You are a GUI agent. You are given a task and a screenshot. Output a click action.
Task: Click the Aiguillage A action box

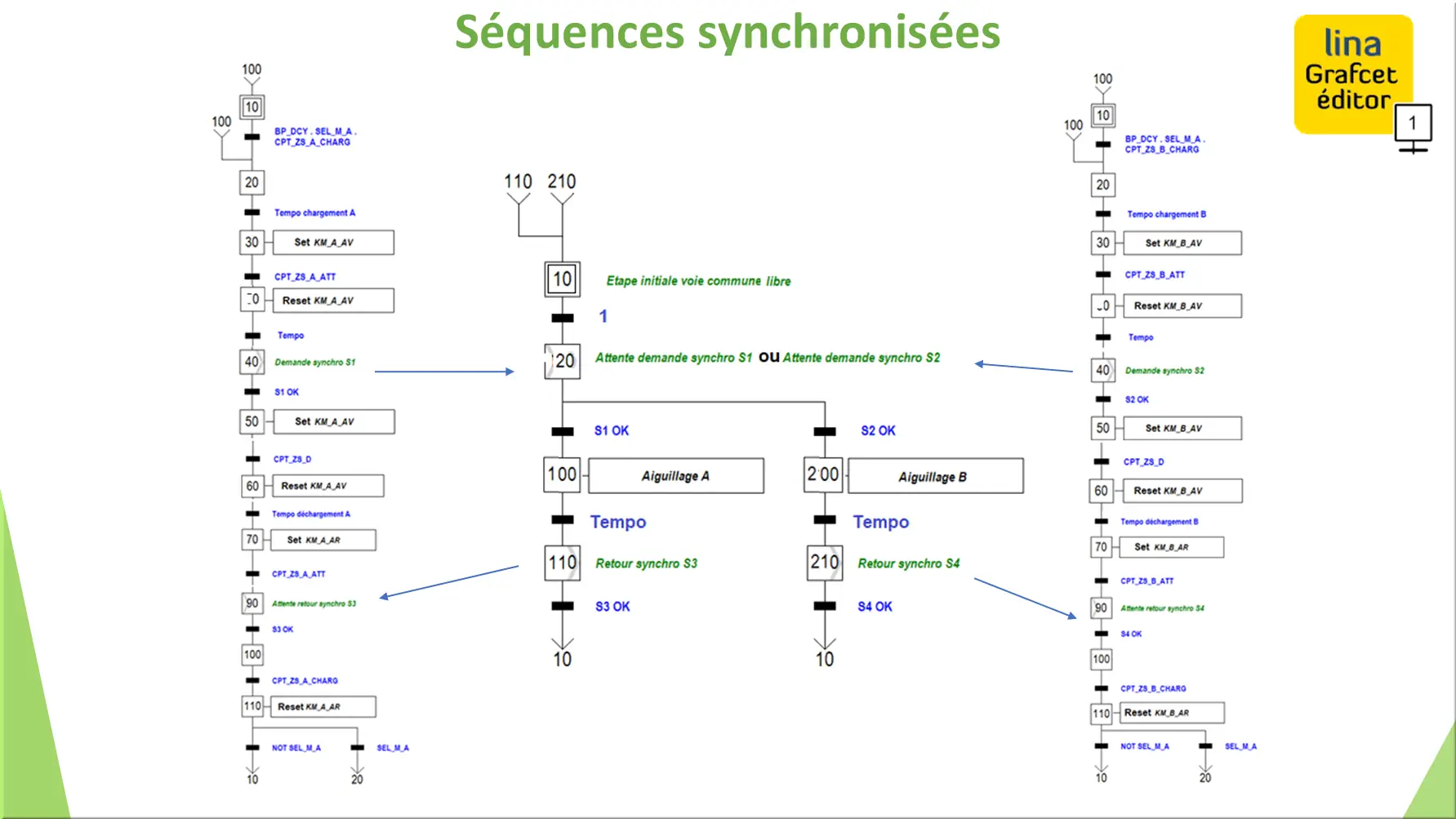(676, 476)
